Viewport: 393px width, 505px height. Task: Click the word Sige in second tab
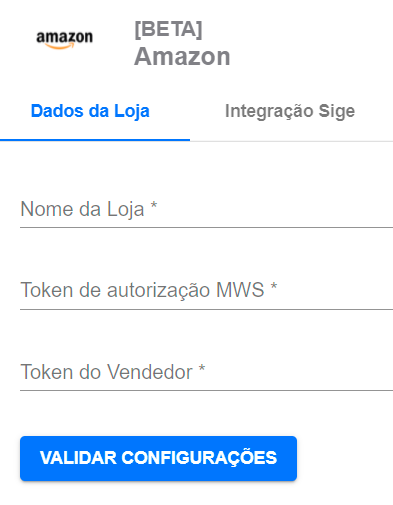(x=337, y=112)
